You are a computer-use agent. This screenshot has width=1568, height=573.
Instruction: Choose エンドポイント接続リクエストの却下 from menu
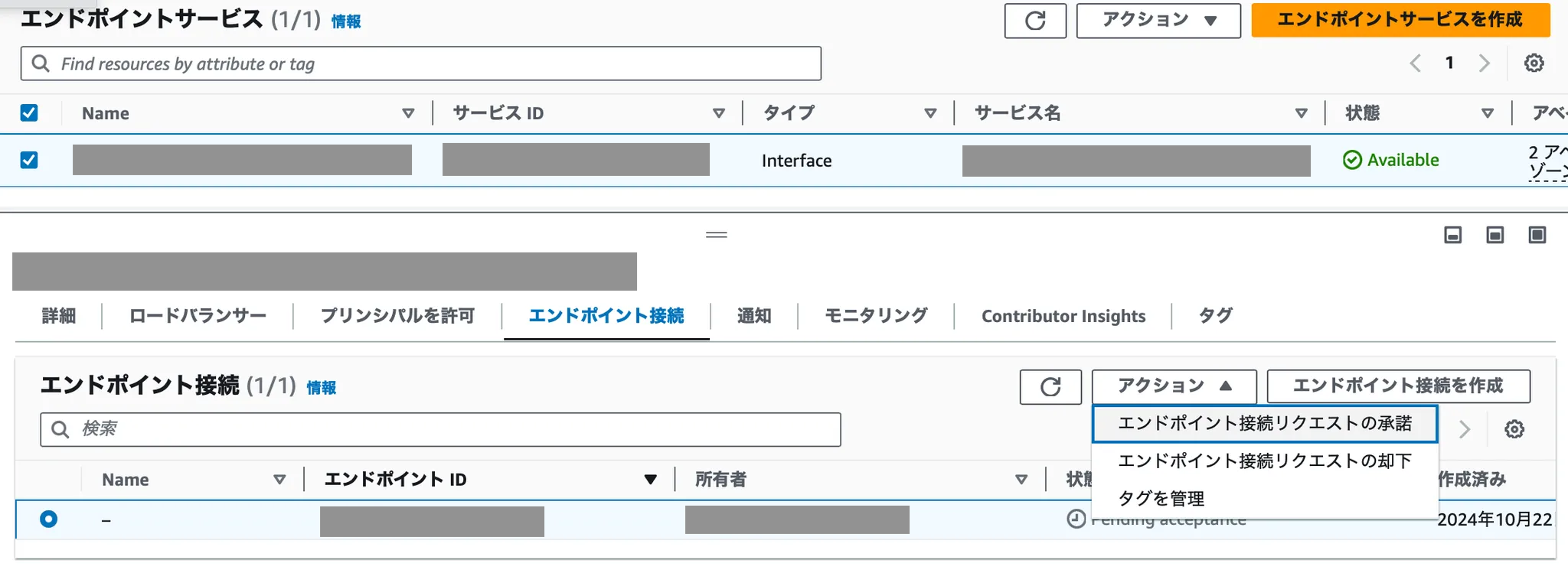click(x=1265, y=461)
